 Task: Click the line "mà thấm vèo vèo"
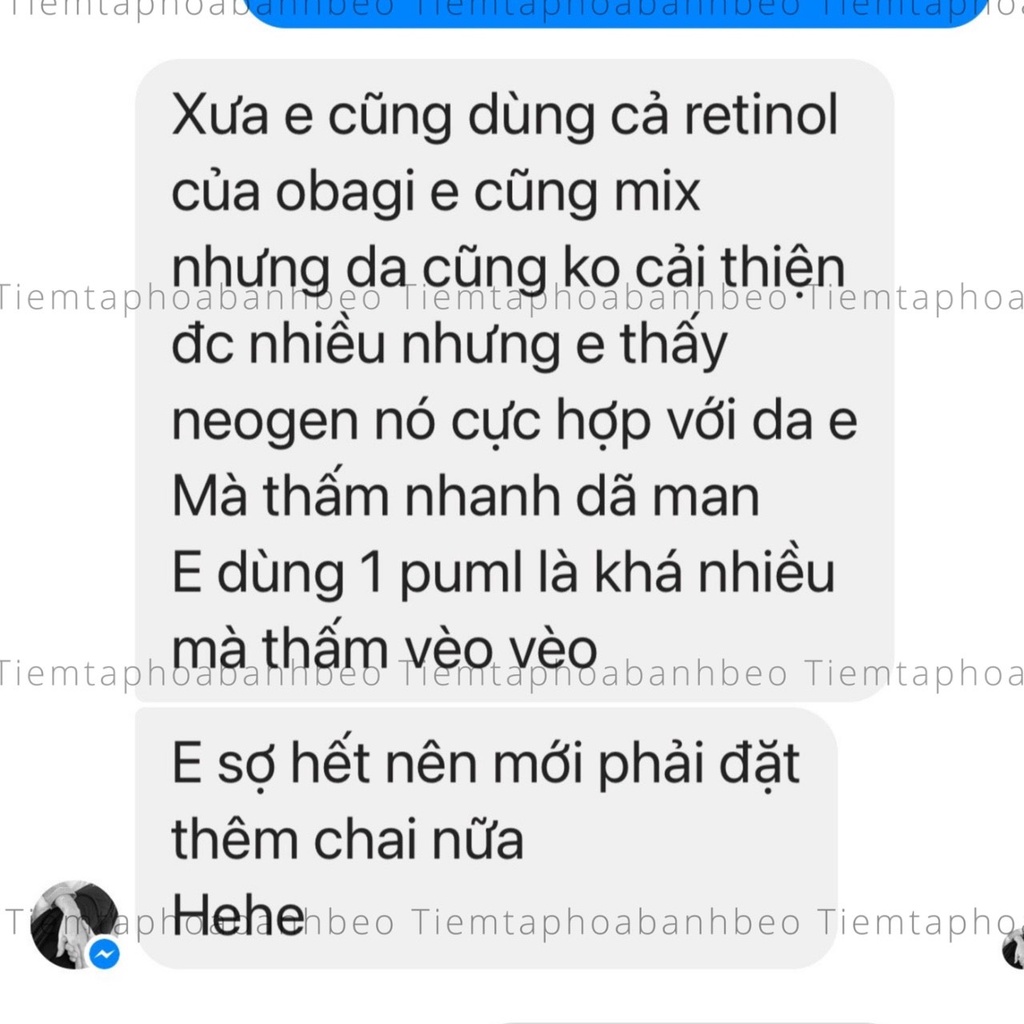coord(384,648)
